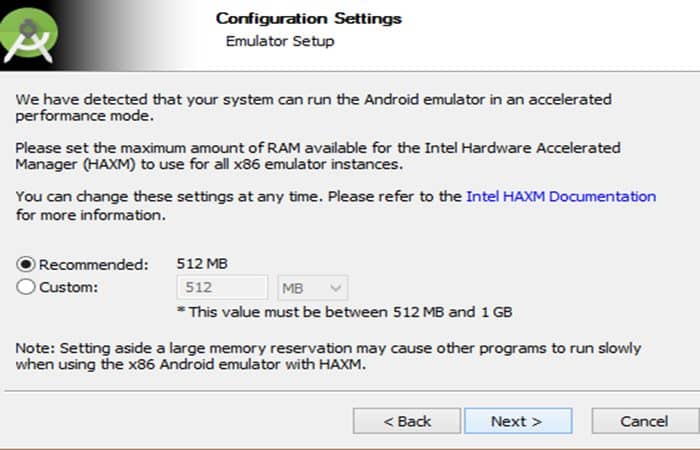Click the 'We have detected that your system' paragraph
Viewport: 700px width, 450px height.
coord(313,107)
